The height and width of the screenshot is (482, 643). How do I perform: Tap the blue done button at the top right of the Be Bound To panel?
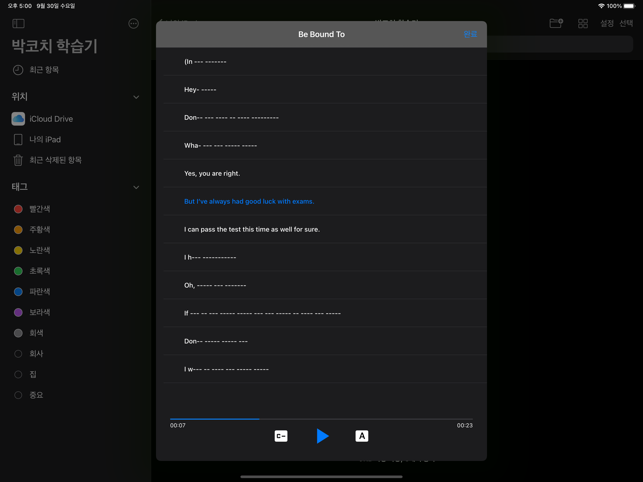(470, 34)
